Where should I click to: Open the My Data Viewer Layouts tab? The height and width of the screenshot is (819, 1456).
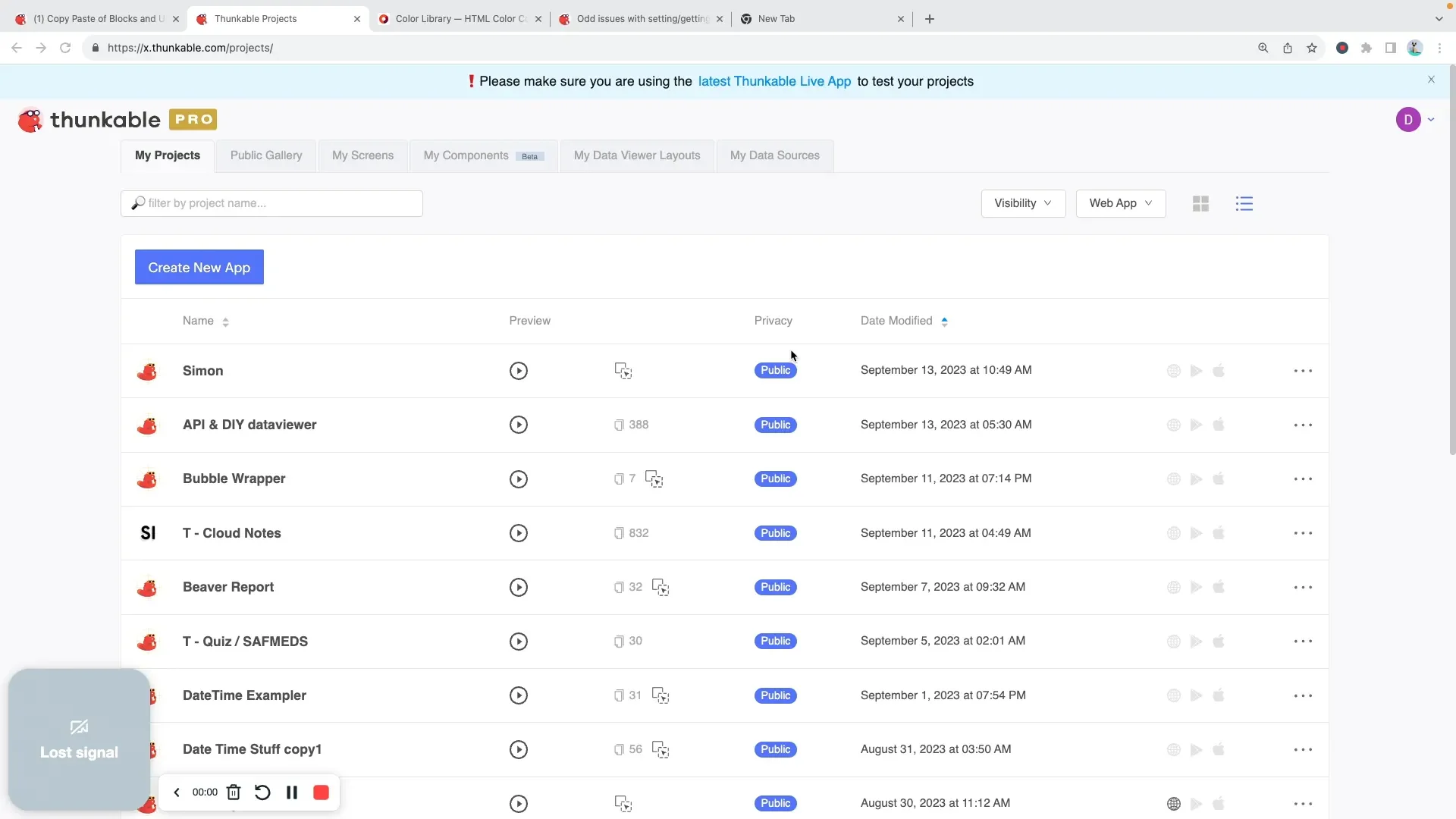(637, 155)
